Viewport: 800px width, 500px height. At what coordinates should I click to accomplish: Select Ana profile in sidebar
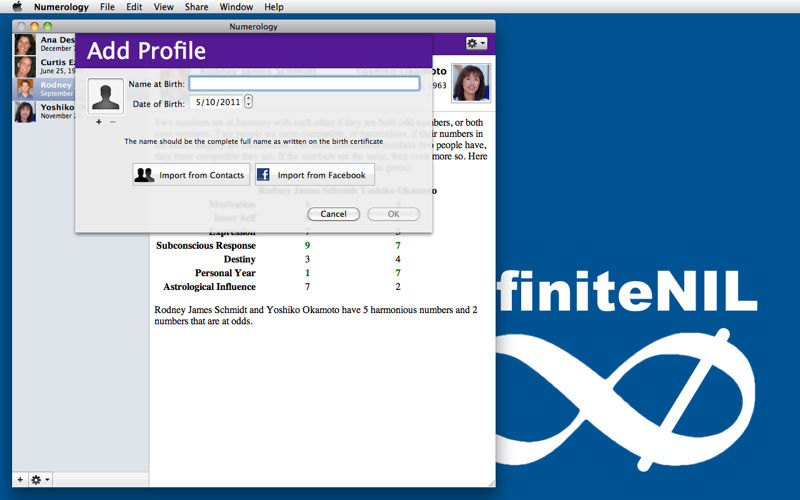45,44
